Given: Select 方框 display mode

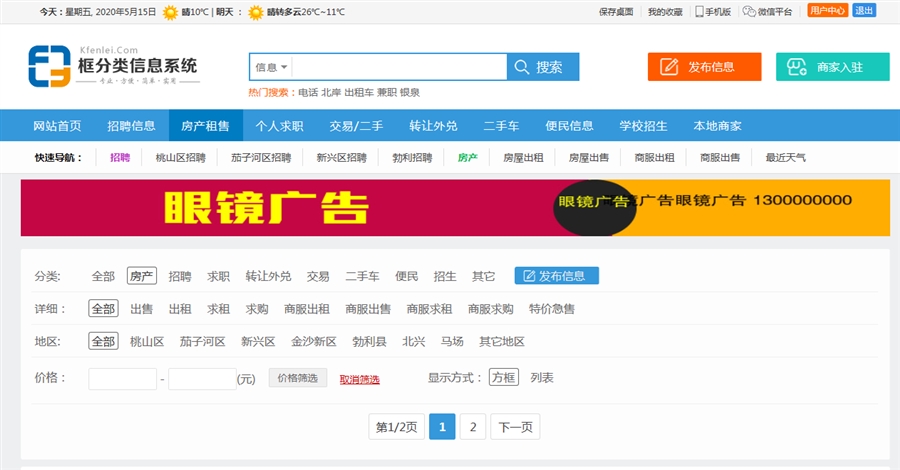Looking at the screenshot, I should click(503, 378).
